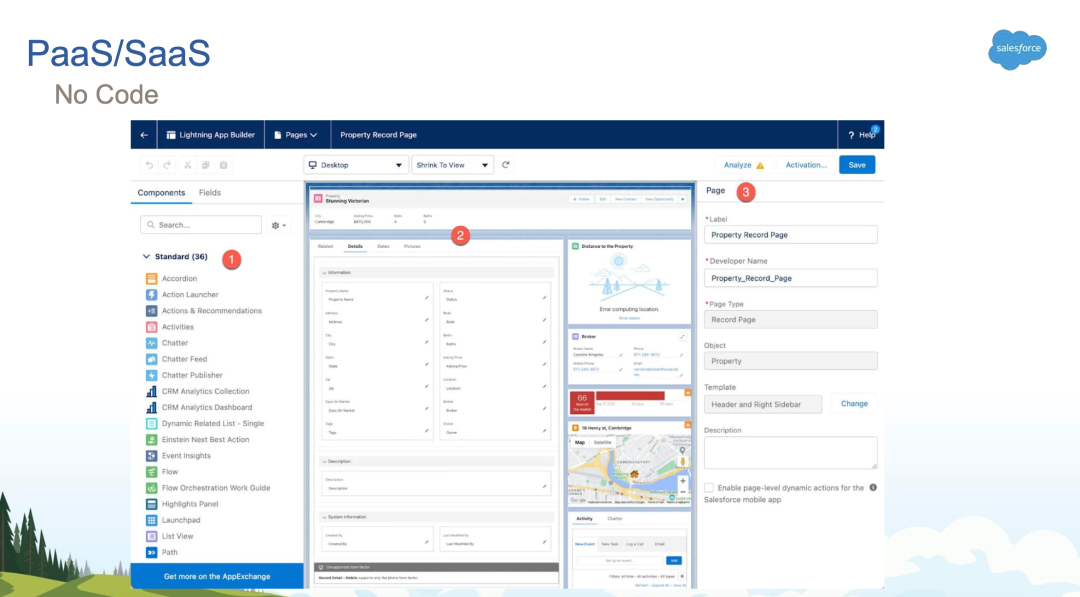This screenshot has height=597, width=1080.
Task: Open the Chatter tab beside Activity
Action: pos(614,519)
